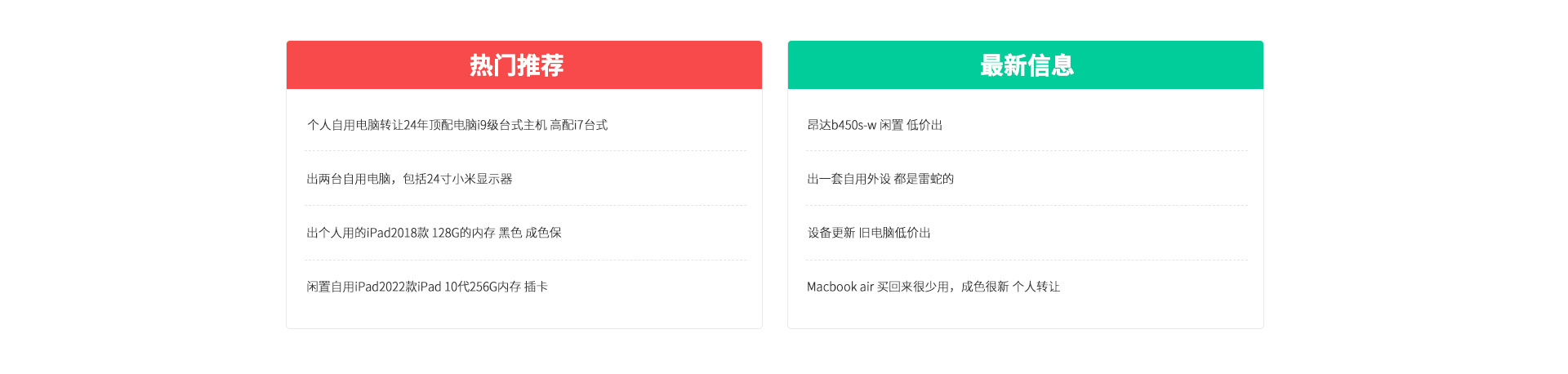
Task: Open the 热门推荐 red header
Action: (524, 65)
